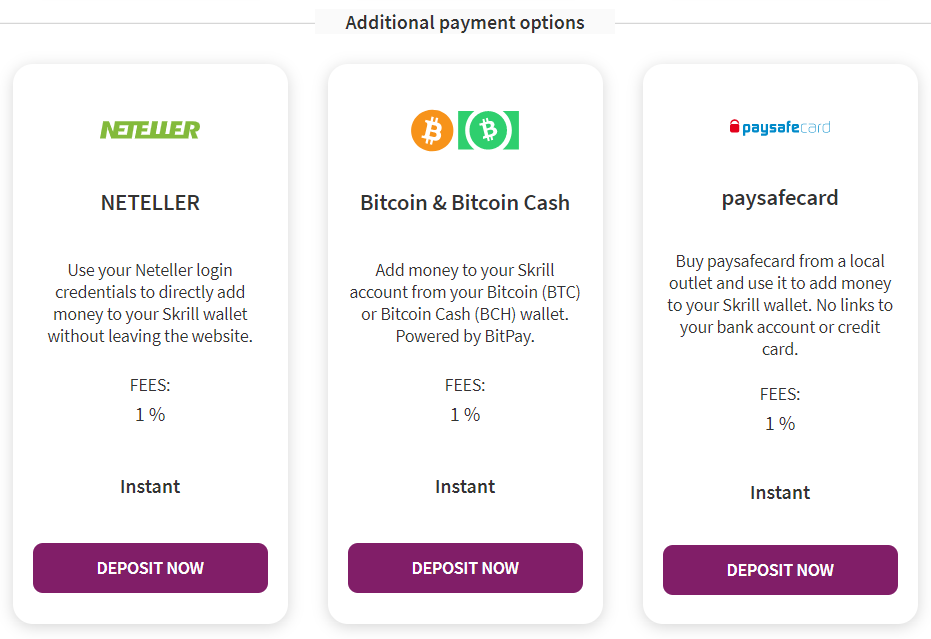The width and height of the screenshot is (931, 639).
Task: Select the Bitcoin & Bitcoin Cash heading
Action: point(465,203)
